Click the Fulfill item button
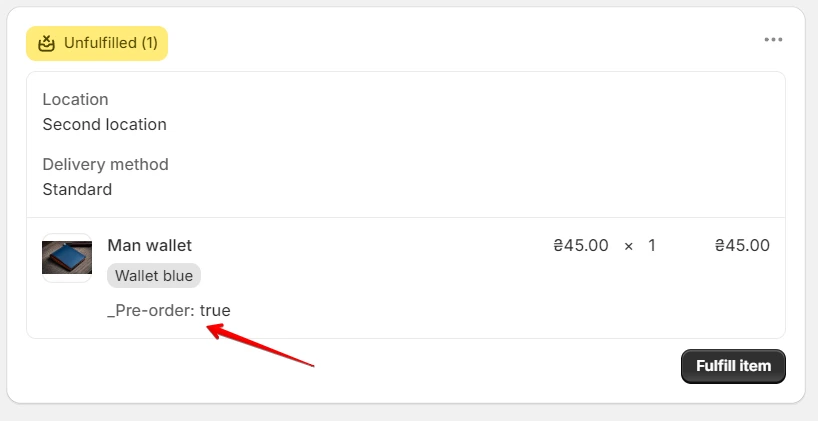The image size is (818, 421). (x=733, y=366)
